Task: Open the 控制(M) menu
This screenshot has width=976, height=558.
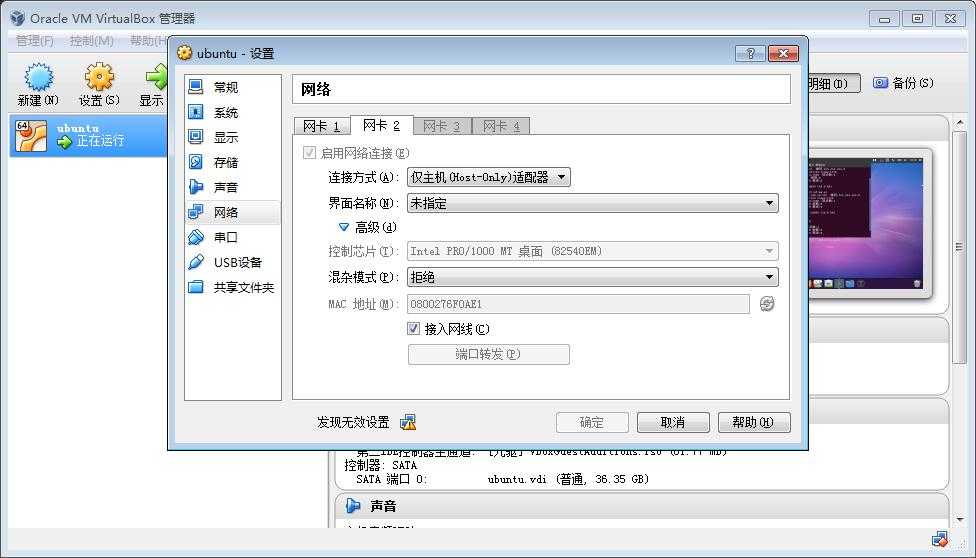Action: click(92, 41)
